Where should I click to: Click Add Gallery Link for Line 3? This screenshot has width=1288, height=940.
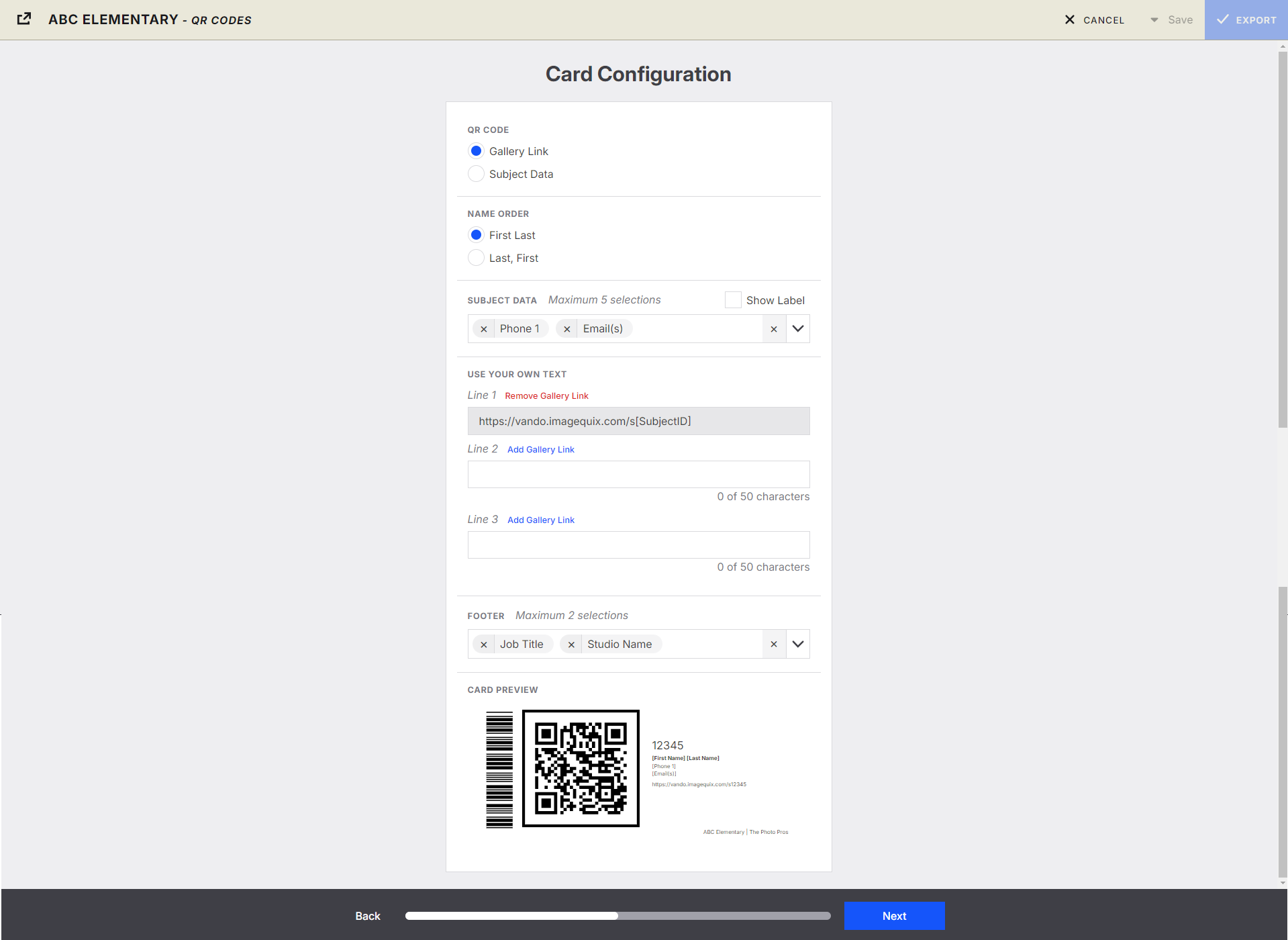pyautogui.click(x=541, y=520)
